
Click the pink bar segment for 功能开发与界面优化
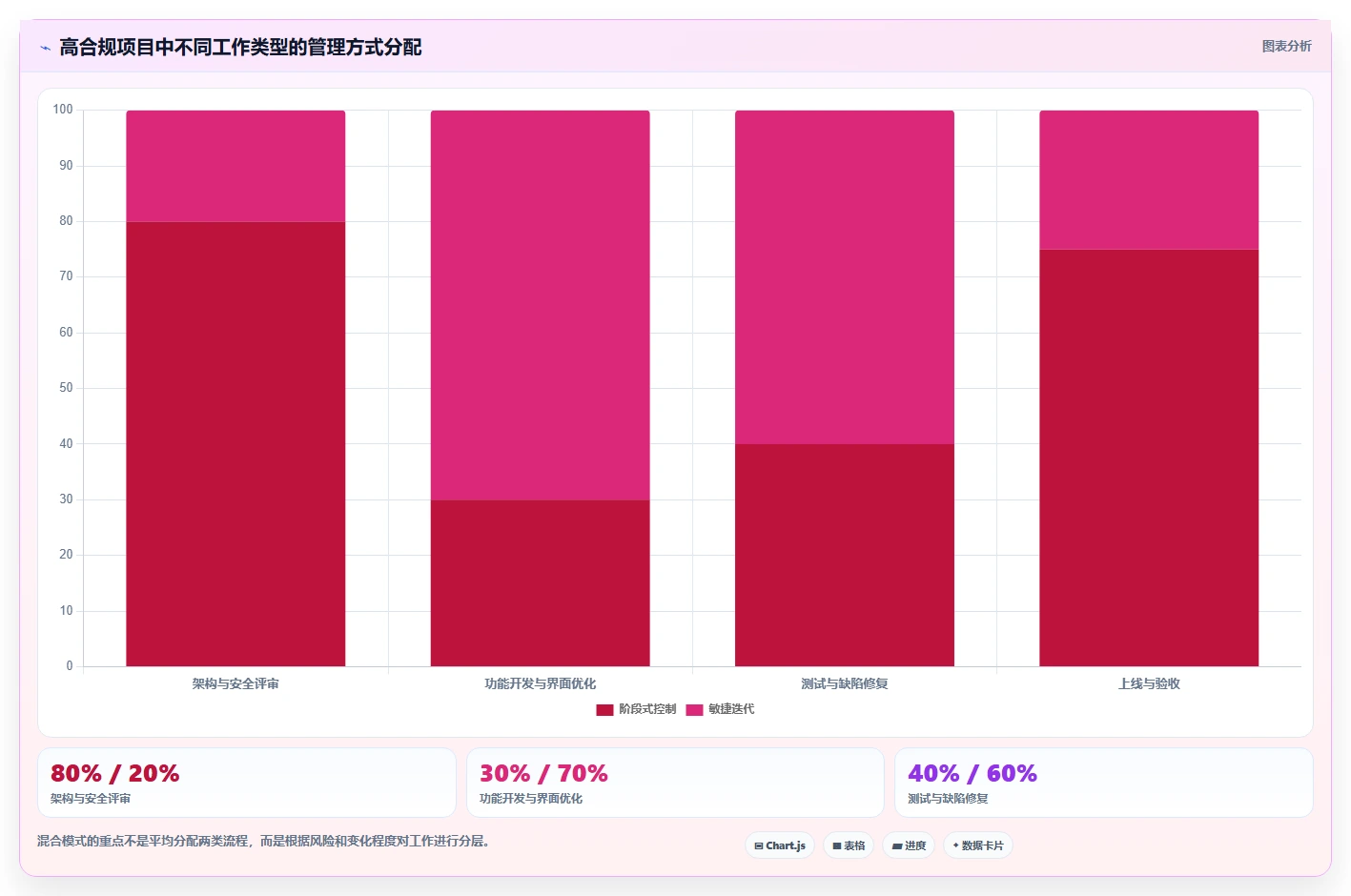click(540, 305)
